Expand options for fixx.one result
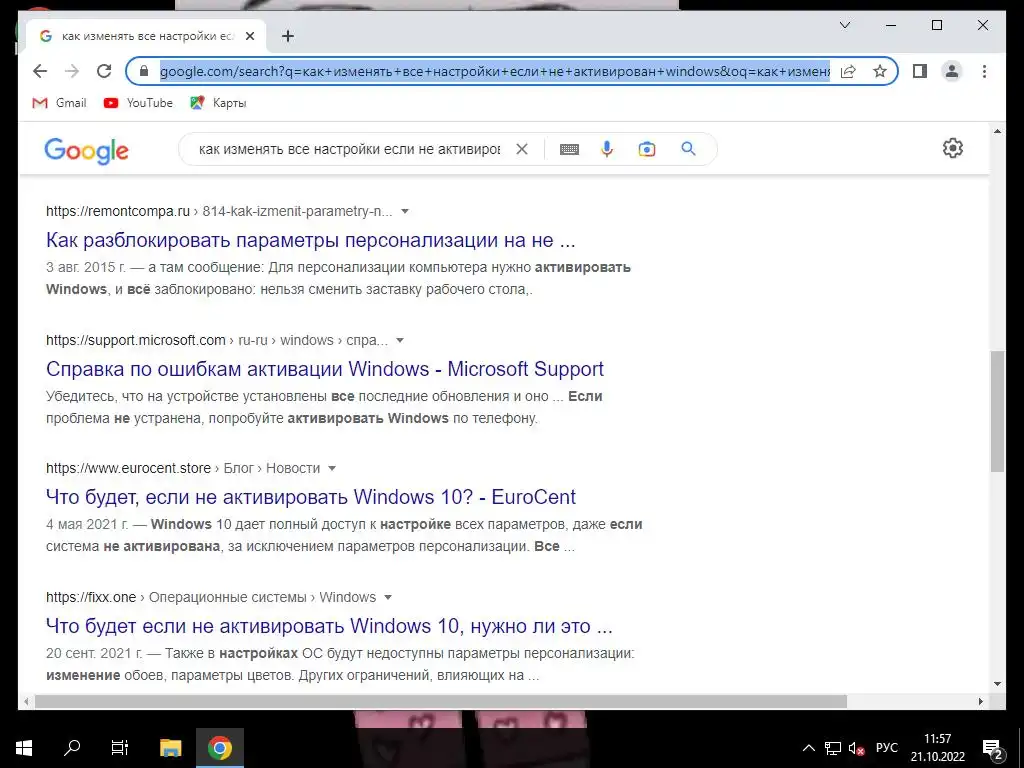 click(x=388, y=598)
